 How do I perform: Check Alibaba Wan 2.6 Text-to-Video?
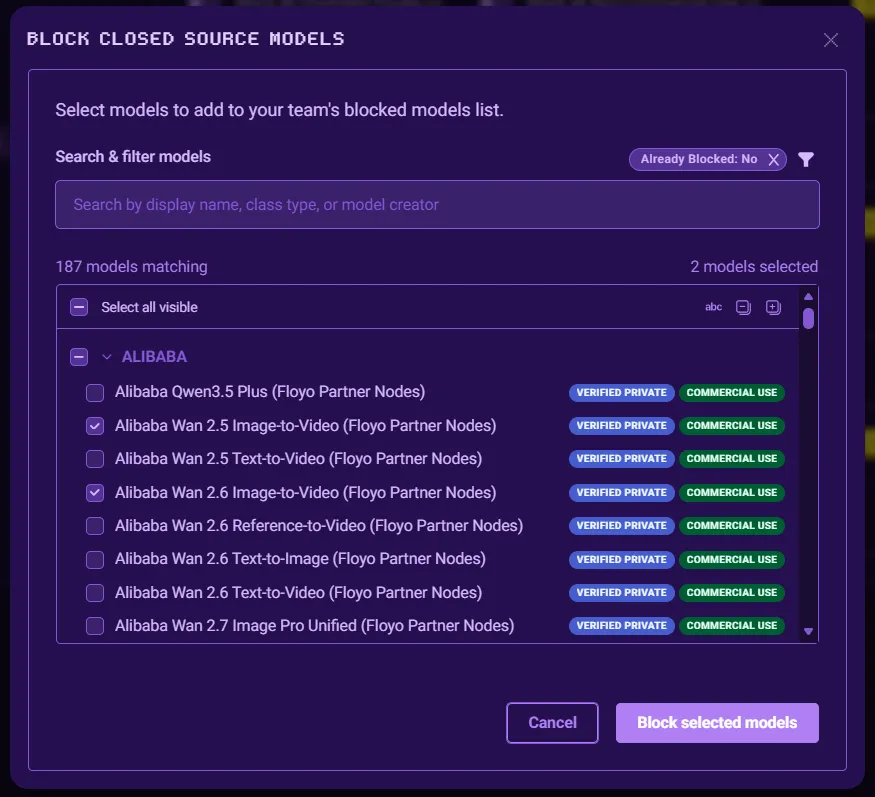coord(95,593)
